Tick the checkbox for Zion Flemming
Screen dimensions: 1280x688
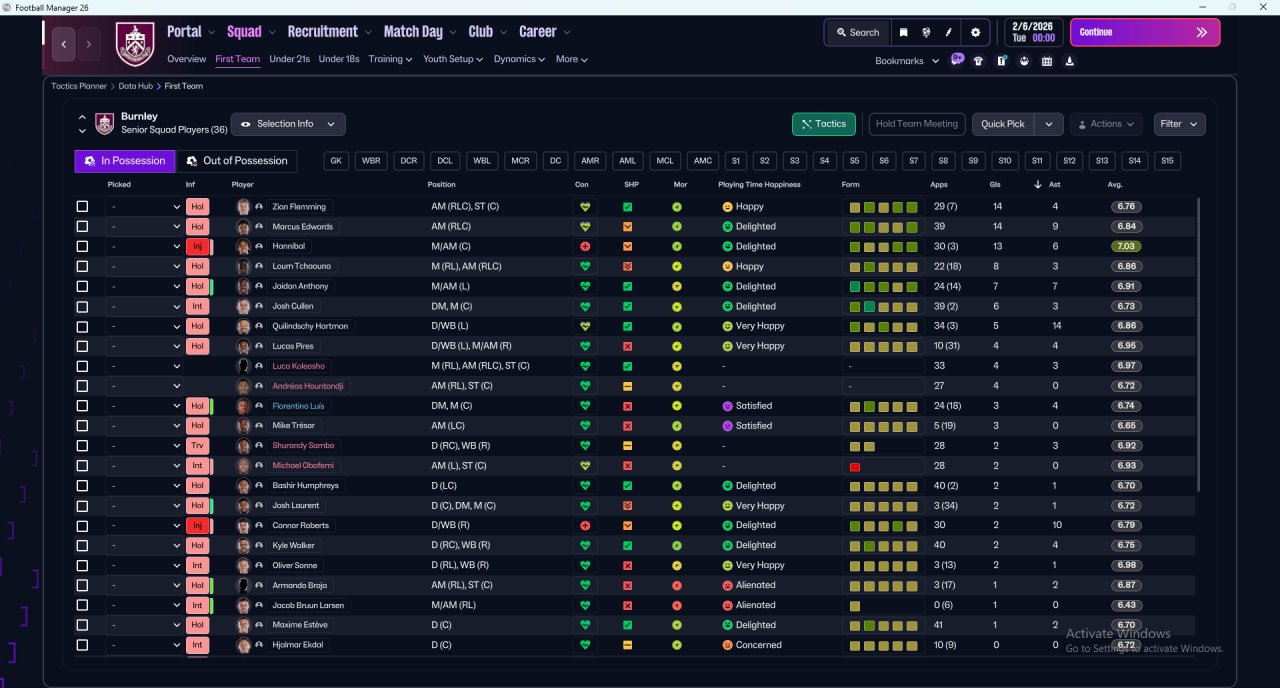[82, 207]
